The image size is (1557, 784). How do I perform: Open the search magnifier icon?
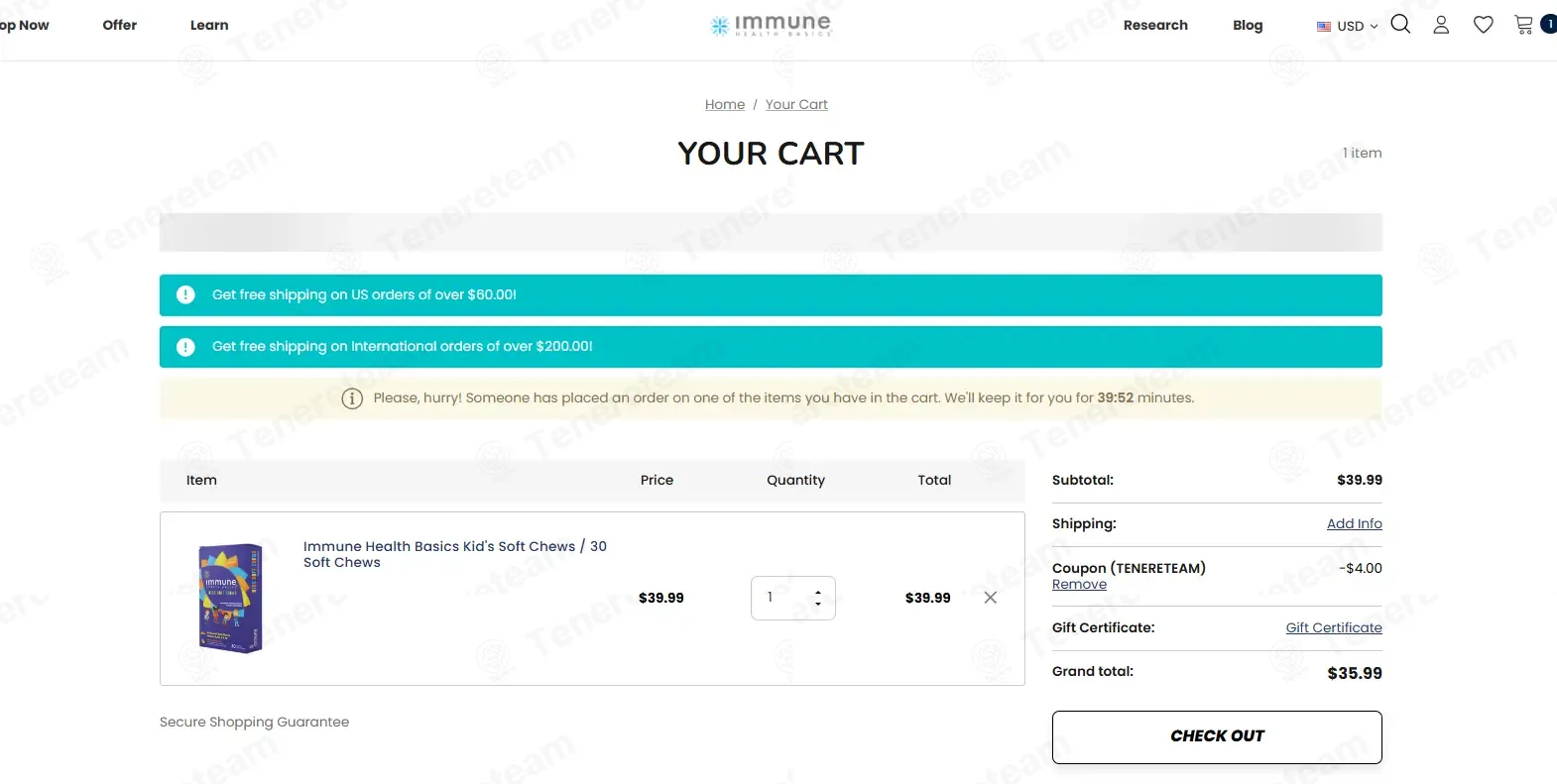1400,25
